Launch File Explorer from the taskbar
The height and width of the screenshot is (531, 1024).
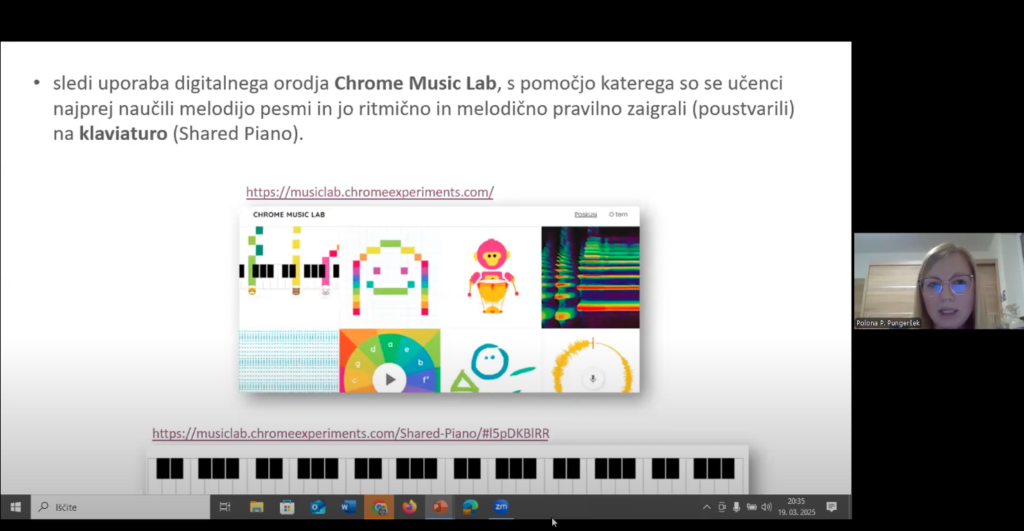pos(256,507)
